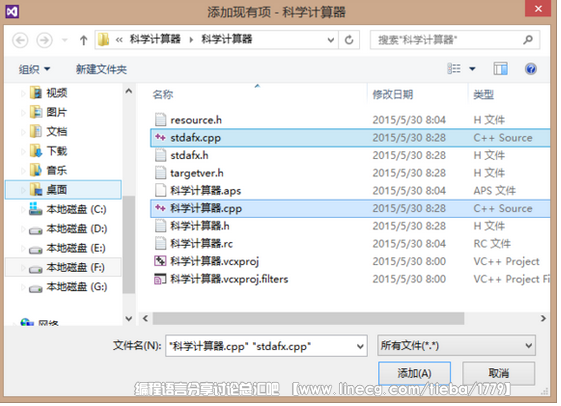The image size is (561, 406).
Task: Open the view options dropdown arrow
Action: point(473,69)
